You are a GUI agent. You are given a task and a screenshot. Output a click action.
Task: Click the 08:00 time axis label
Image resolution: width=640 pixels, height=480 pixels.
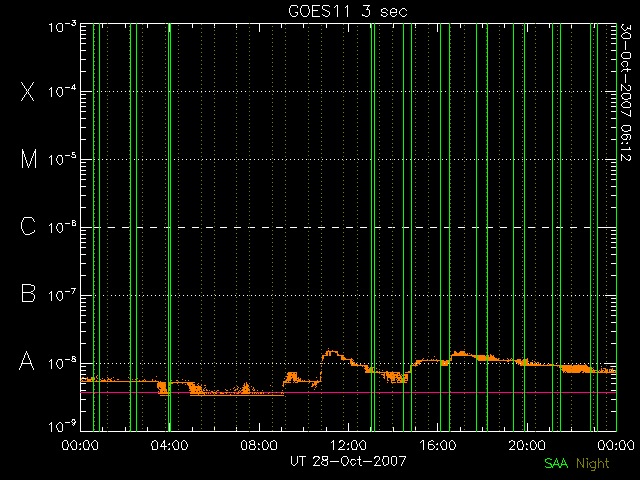tap(259, 444)
